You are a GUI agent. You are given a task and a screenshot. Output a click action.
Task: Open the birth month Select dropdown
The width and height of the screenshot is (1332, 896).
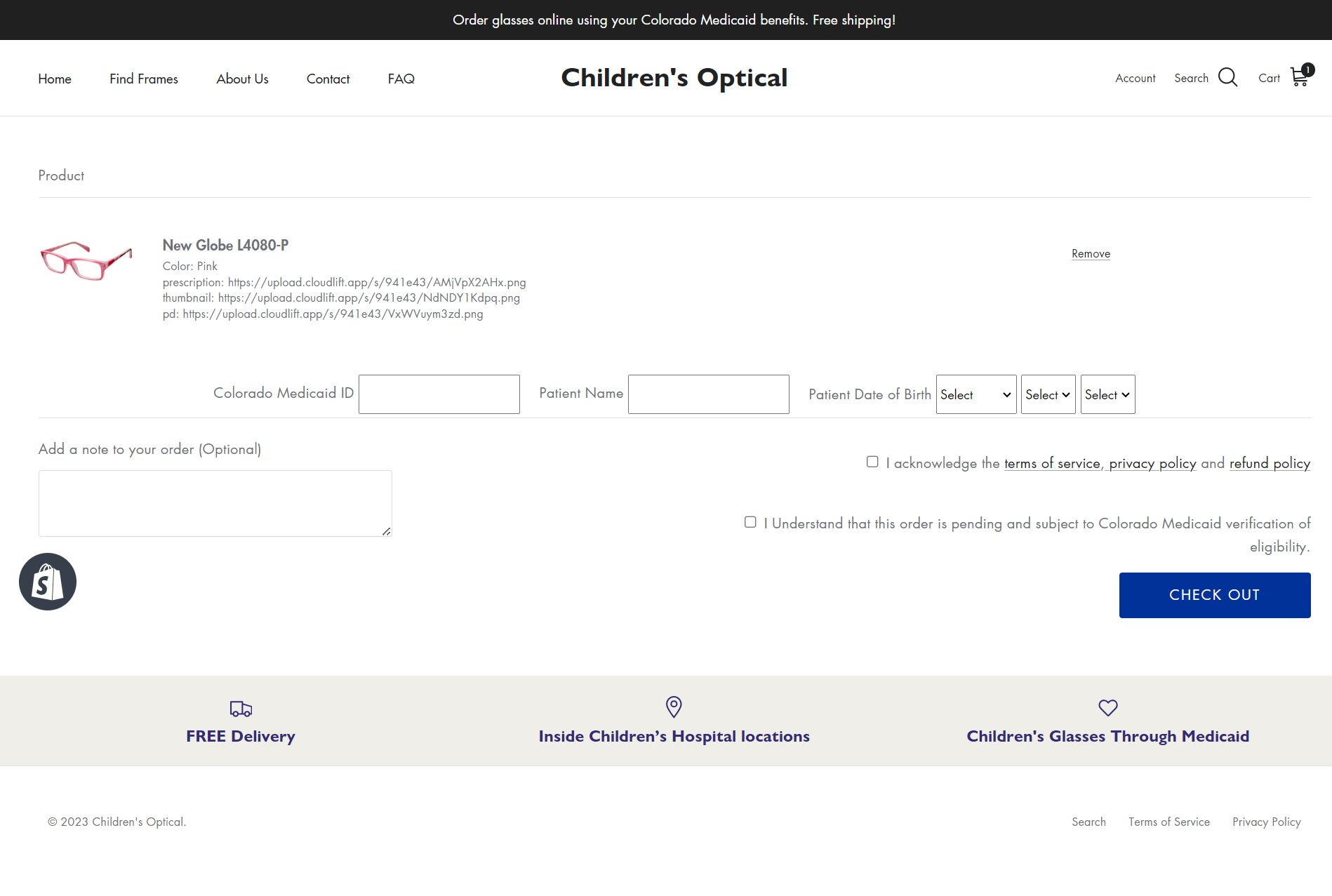pos(975,394)
